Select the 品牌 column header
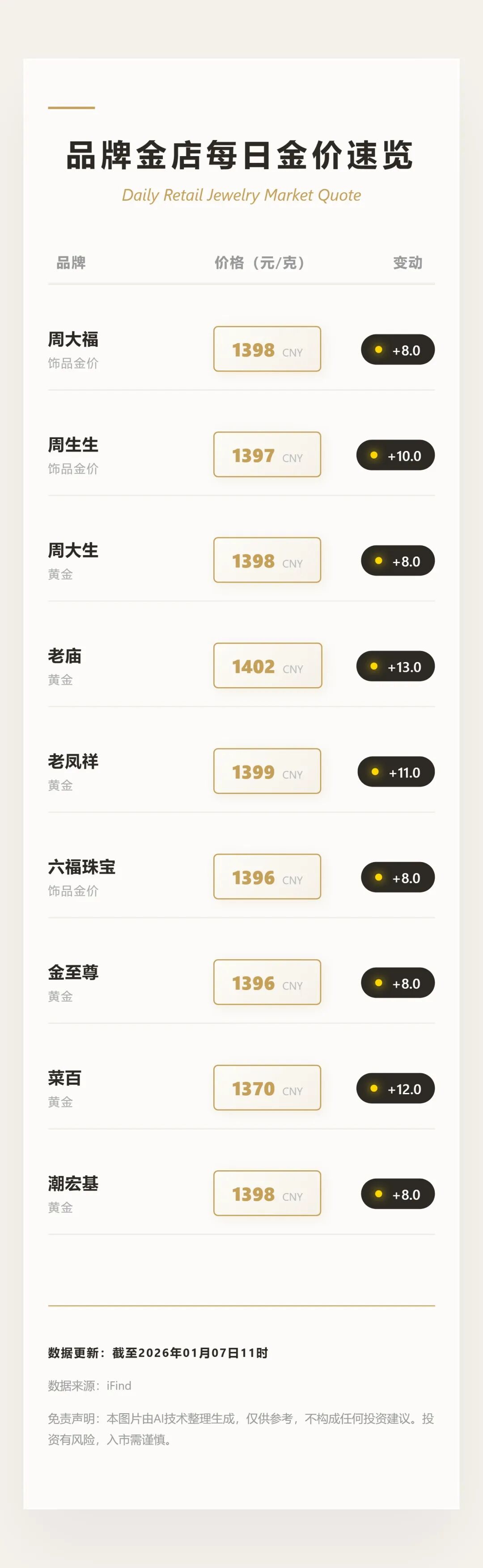 coord(71,262)
